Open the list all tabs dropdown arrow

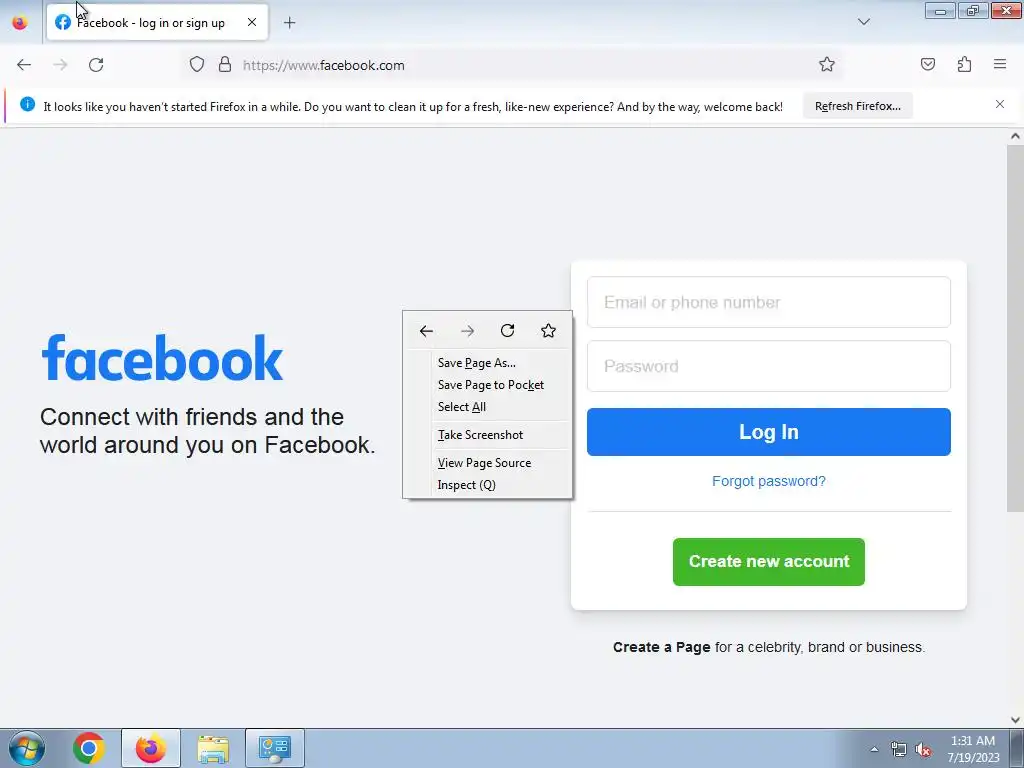863,22
